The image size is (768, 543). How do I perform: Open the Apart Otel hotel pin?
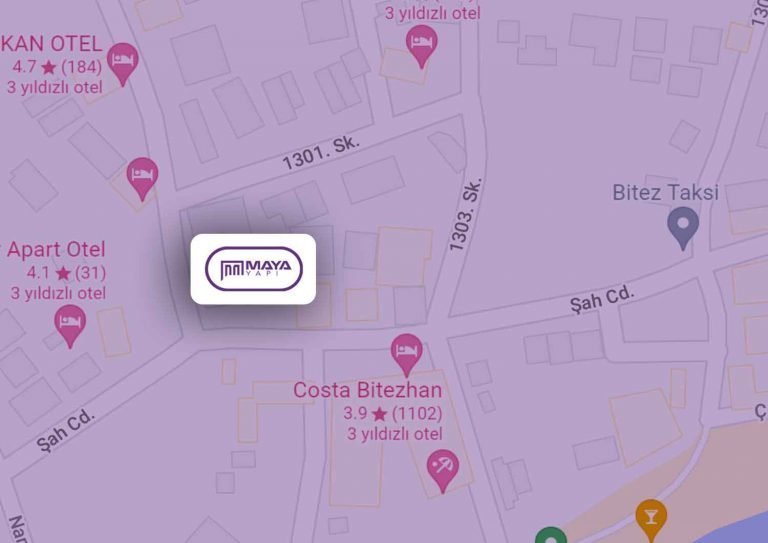click(70, 326)
